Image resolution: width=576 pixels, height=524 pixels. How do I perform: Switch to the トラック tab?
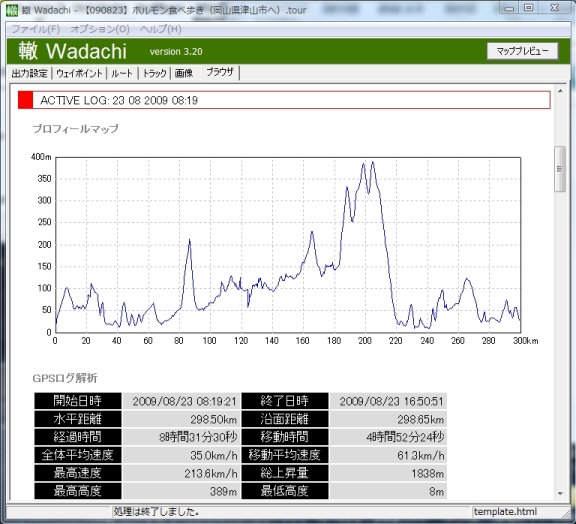point(154,73)
